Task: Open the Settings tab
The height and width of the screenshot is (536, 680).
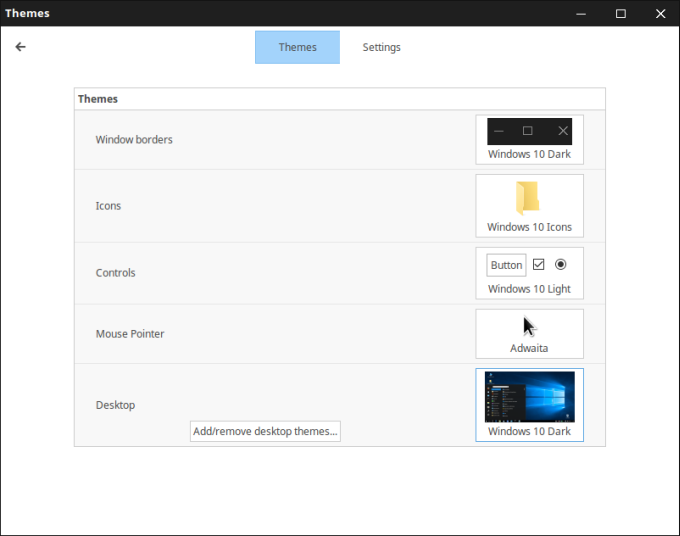Action: 382,47
